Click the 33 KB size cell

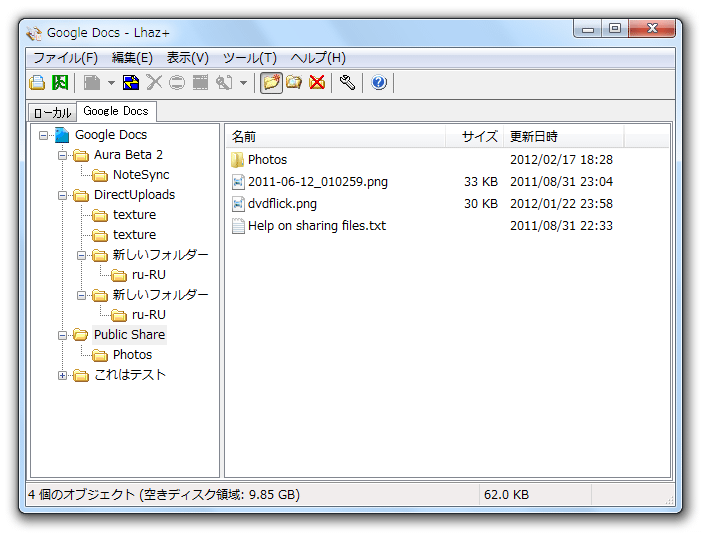tap(481, 182)
